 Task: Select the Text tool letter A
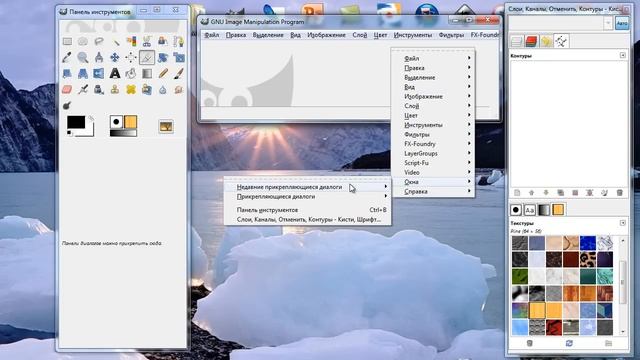click(115, 73)
